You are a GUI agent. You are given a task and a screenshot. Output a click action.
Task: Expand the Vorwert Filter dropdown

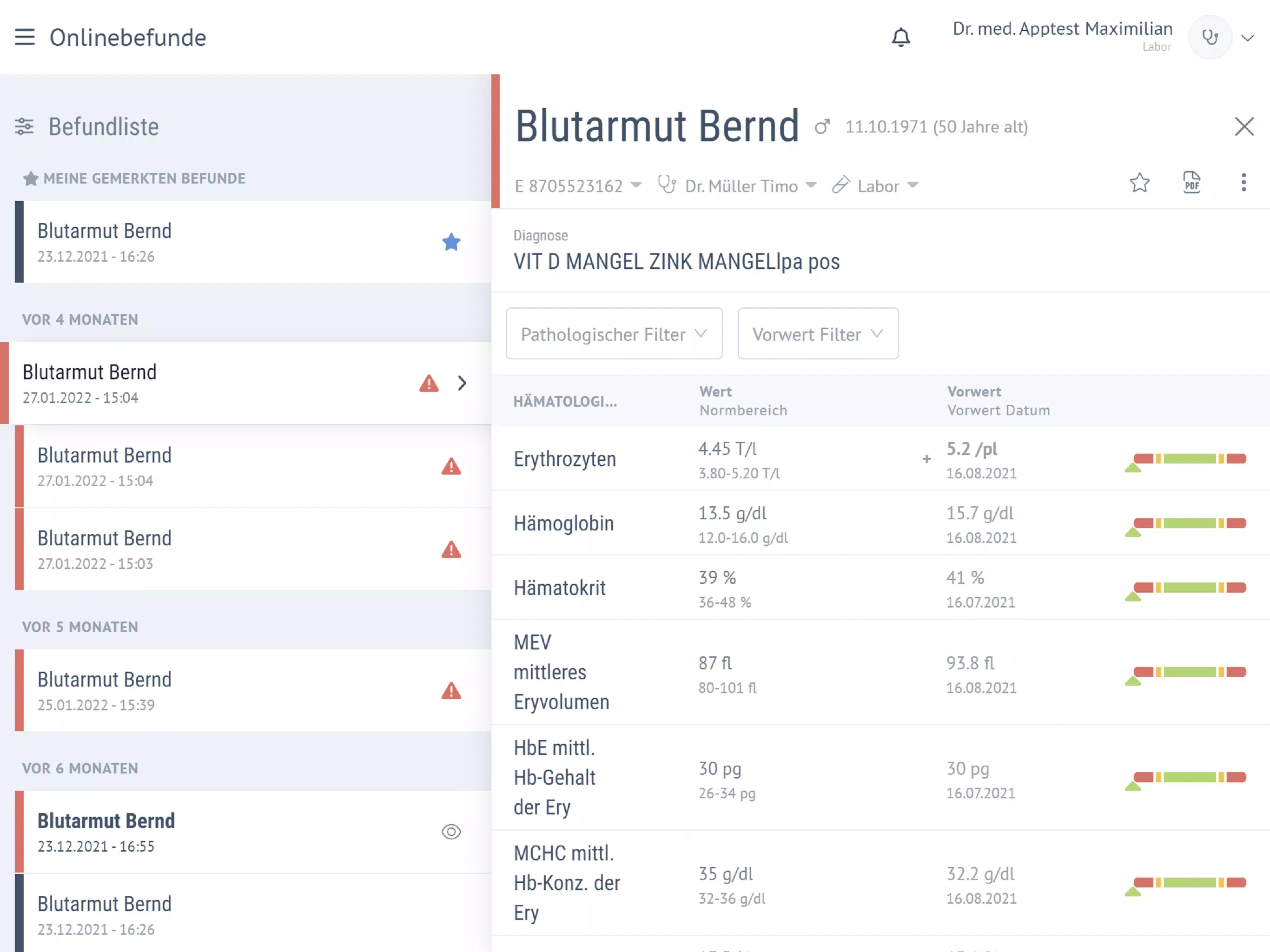pyautogui.click(x=818, y=334)
